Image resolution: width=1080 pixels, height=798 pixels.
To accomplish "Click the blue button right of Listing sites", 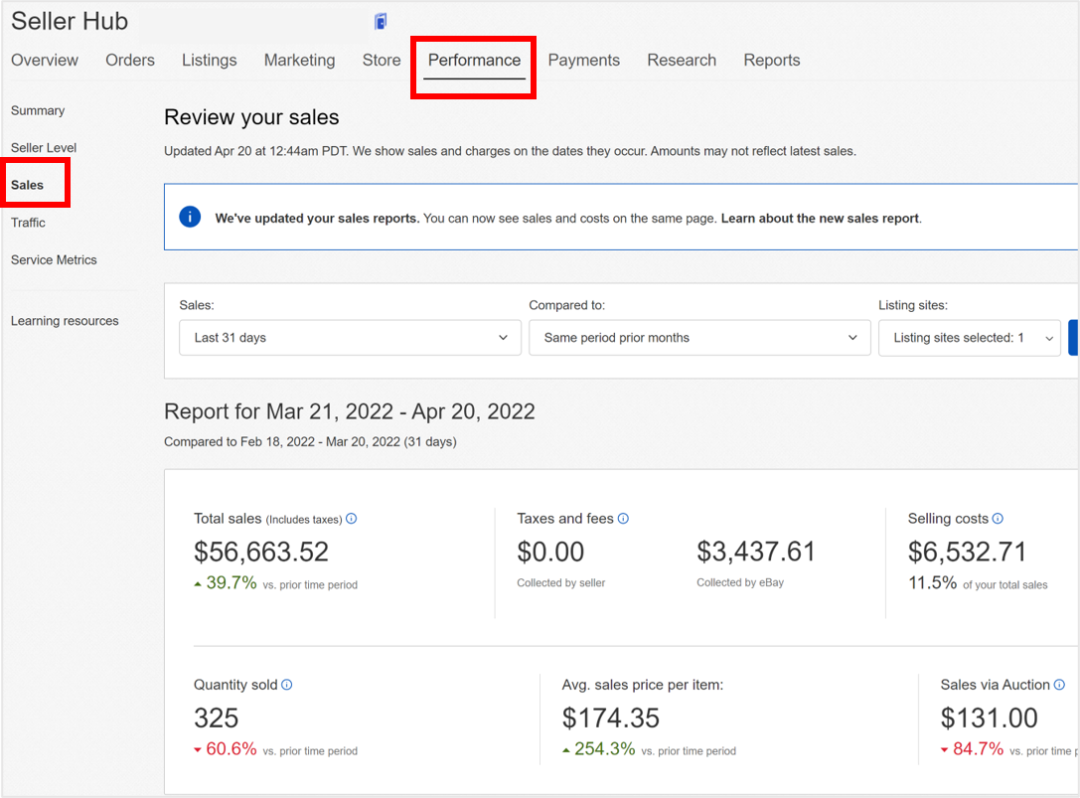I will [x=1074, y=338].
